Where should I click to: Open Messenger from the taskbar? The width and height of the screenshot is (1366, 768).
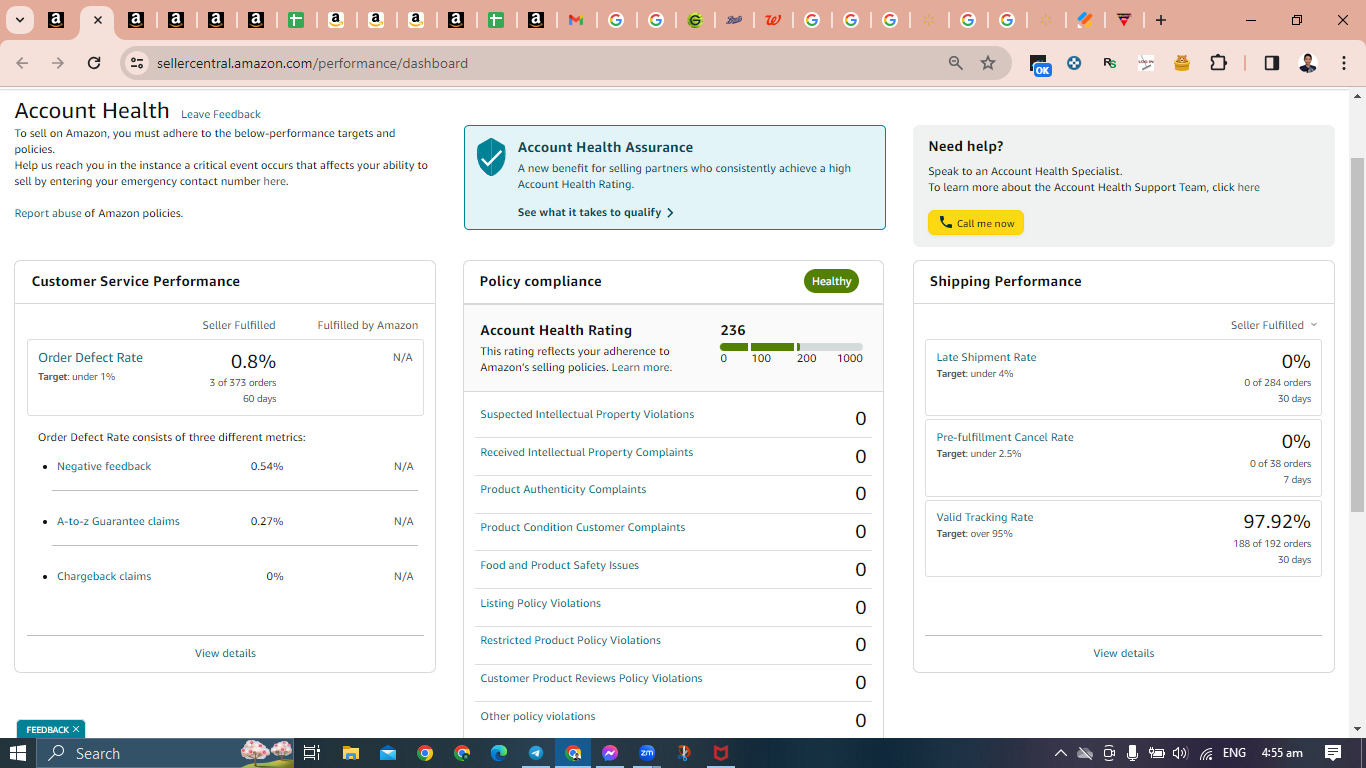[x=610, y=753]
